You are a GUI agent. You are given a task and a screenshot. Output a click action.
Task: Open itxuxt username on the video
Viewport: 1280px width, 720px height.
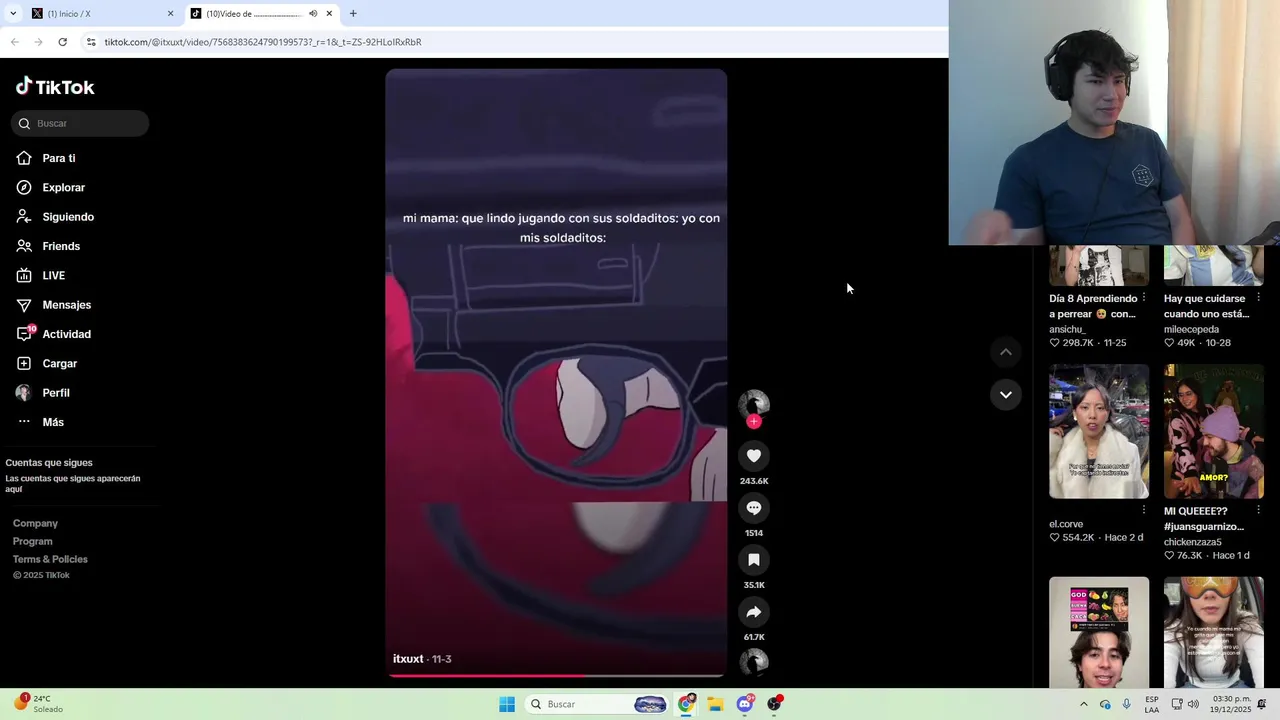pos(408,659)
